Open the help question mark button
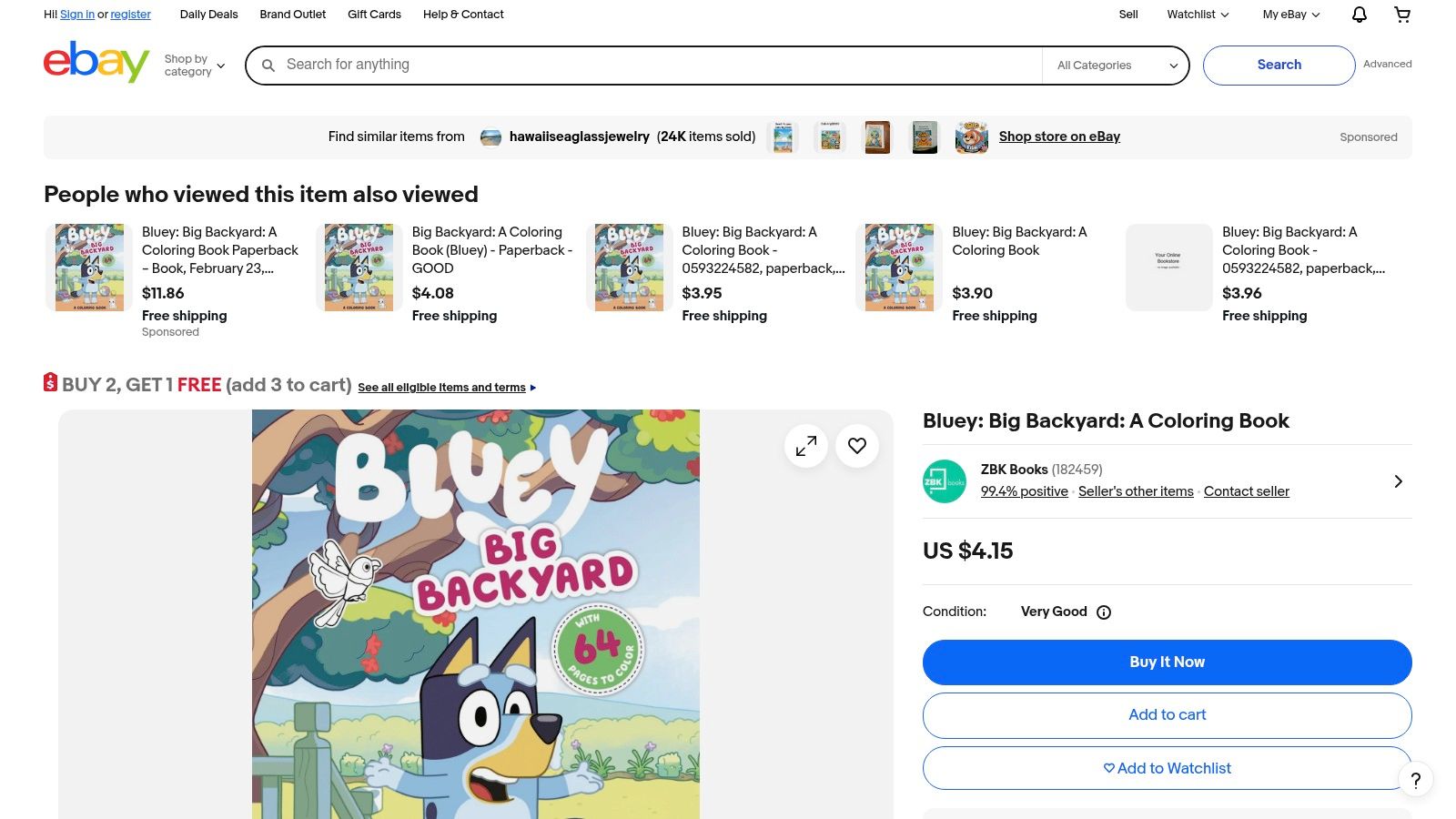 point(1415,780)
